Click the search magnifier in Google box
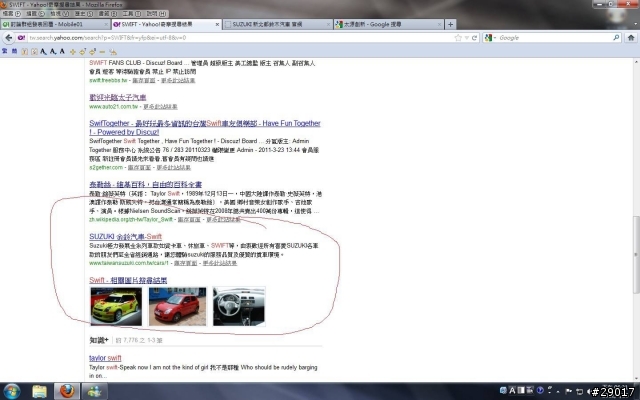This screenshot has width=640, height=400. point(616,38)
